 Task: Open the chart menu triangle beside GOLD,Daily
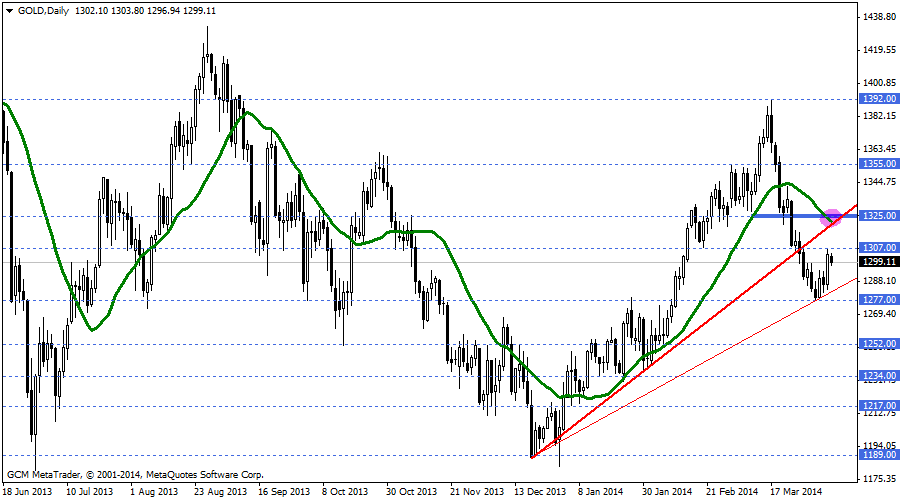pos(9,10)
